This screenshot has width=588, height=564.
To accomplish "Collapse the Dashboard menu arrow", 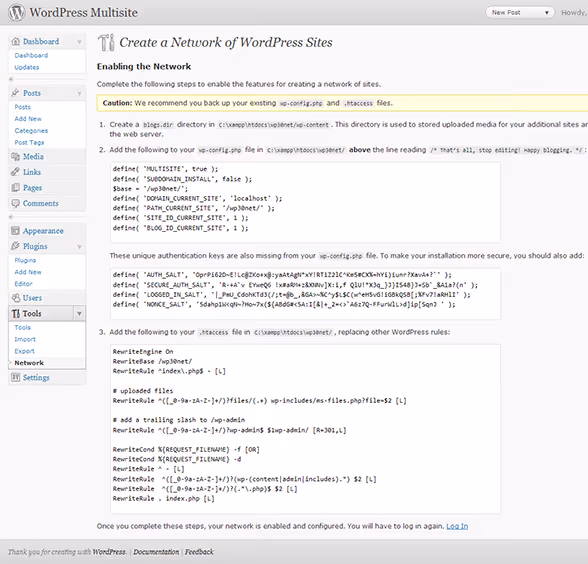I will point(79,42).
